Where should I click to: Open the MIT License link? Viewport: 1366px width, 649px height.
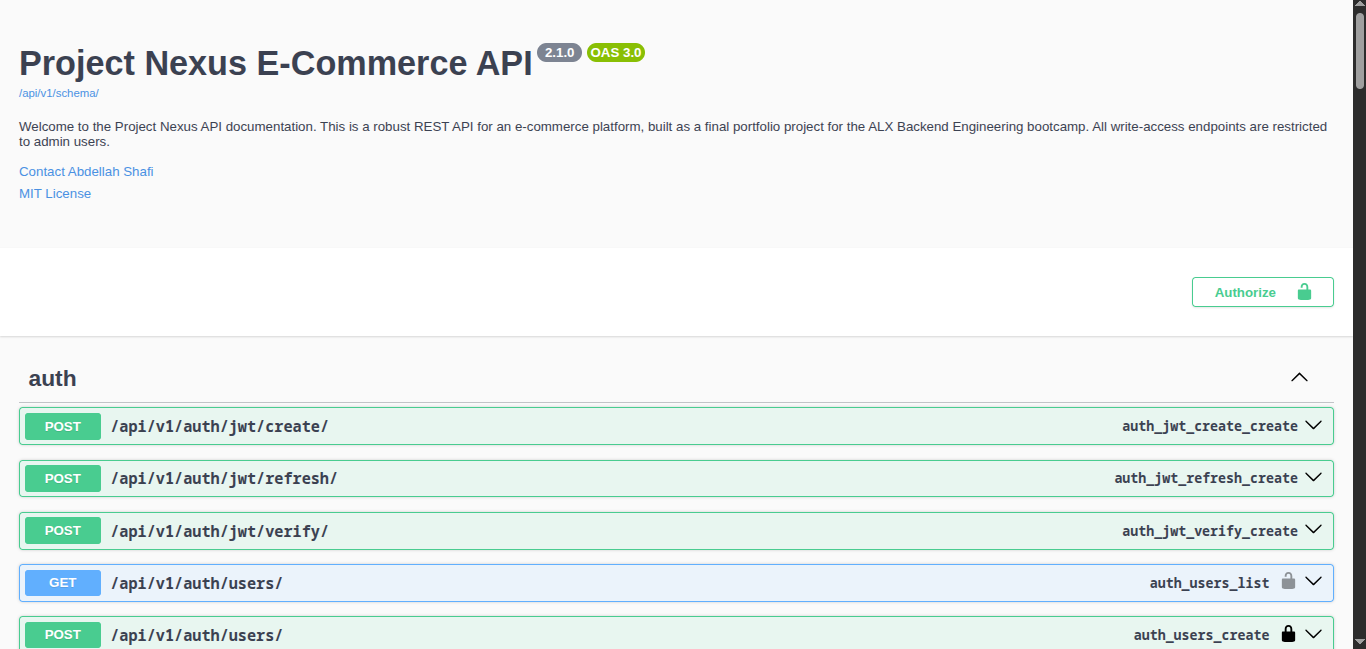click(55, 194)
